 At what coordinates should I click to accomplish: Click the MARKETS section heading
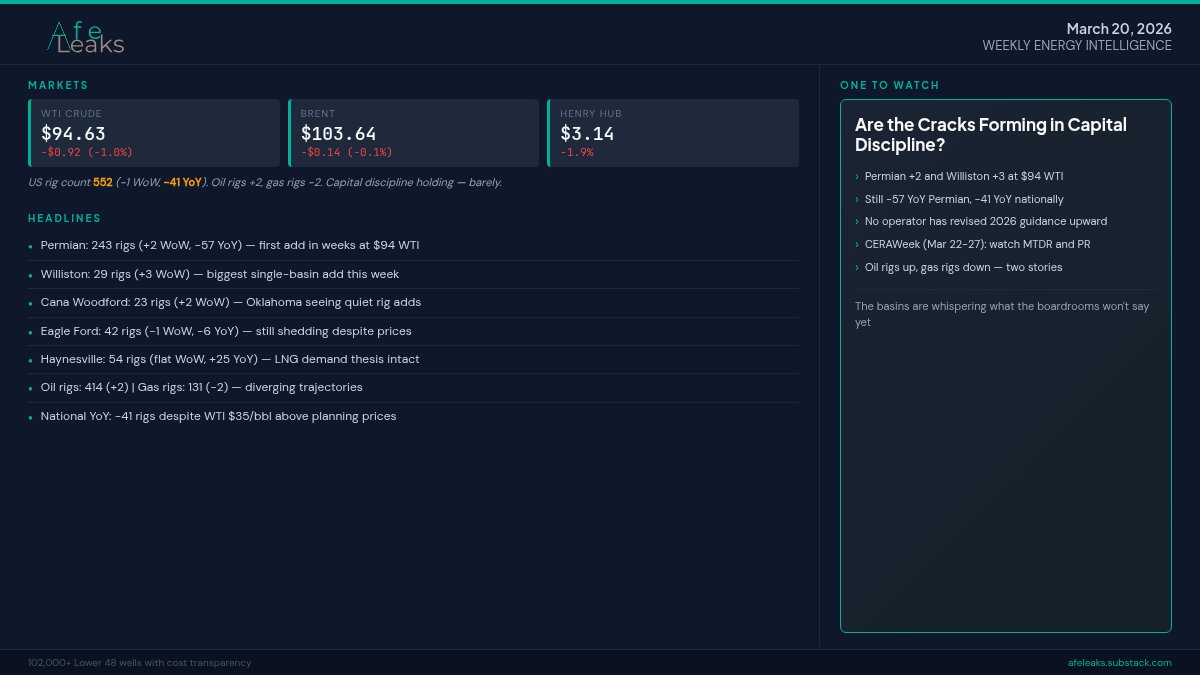58,85
